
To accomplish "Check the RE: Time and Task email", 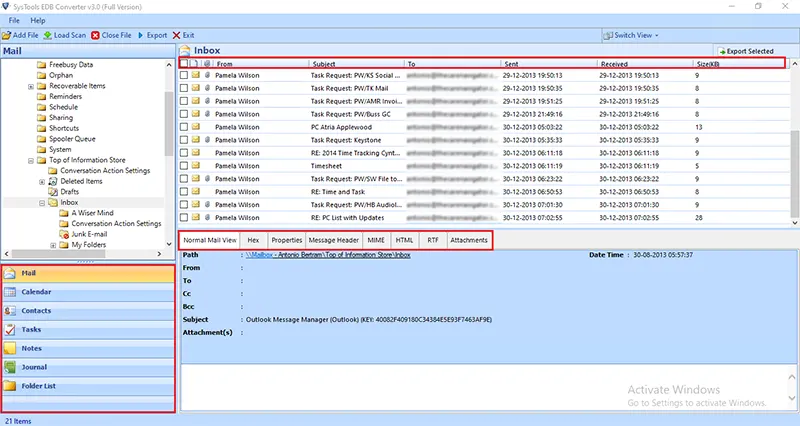I will [x=184, y=192].
